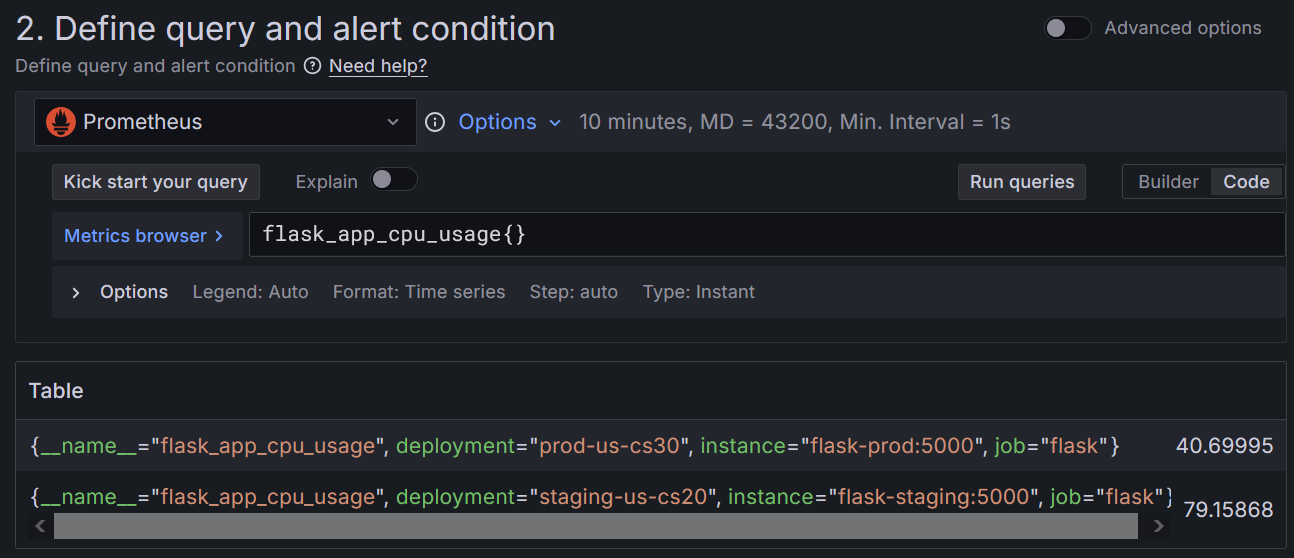Click the down chevron next to blue Options
Image resolution: width=1294 pixels, height=558 pixels.
coord(555,123)
